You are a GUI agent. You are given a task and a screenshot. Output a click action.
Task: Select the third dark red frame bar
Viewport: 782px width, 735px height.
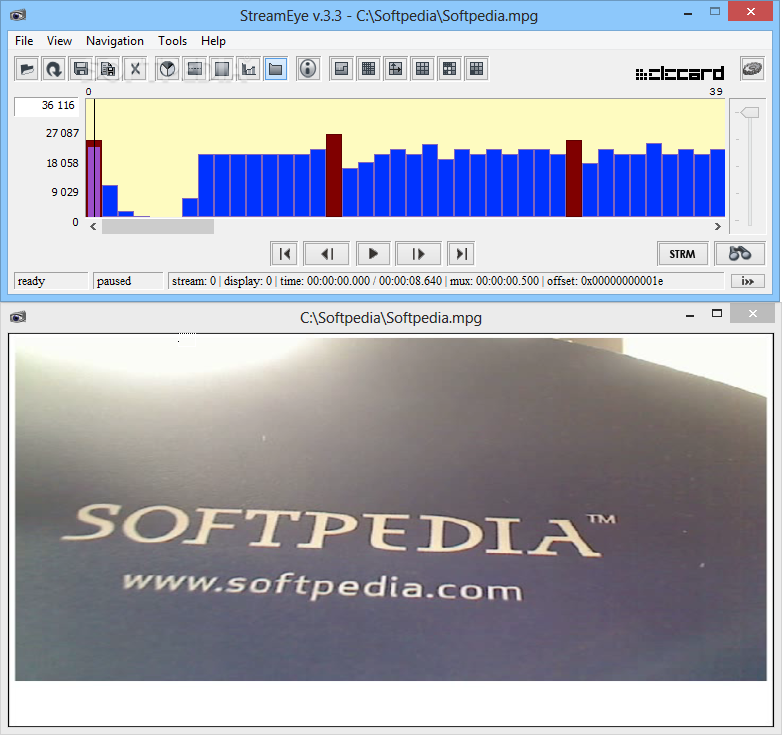574,178
